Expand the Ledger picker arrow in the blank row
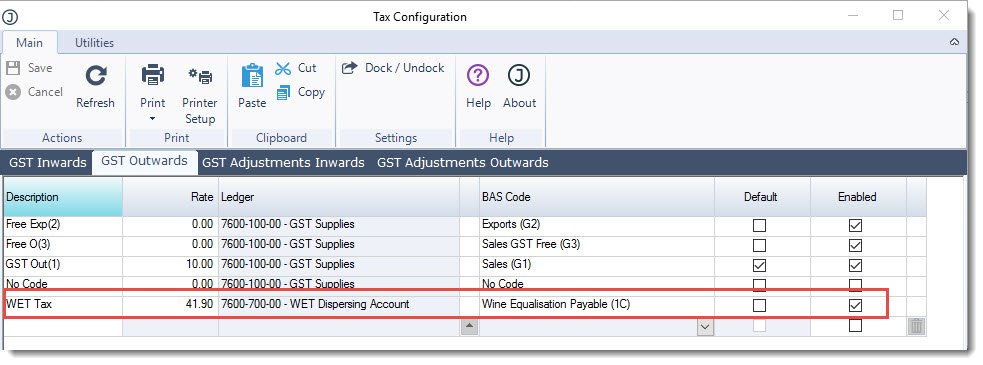This screenshot has width=983, height=365. pyautogui.click(x=470, y=327)
